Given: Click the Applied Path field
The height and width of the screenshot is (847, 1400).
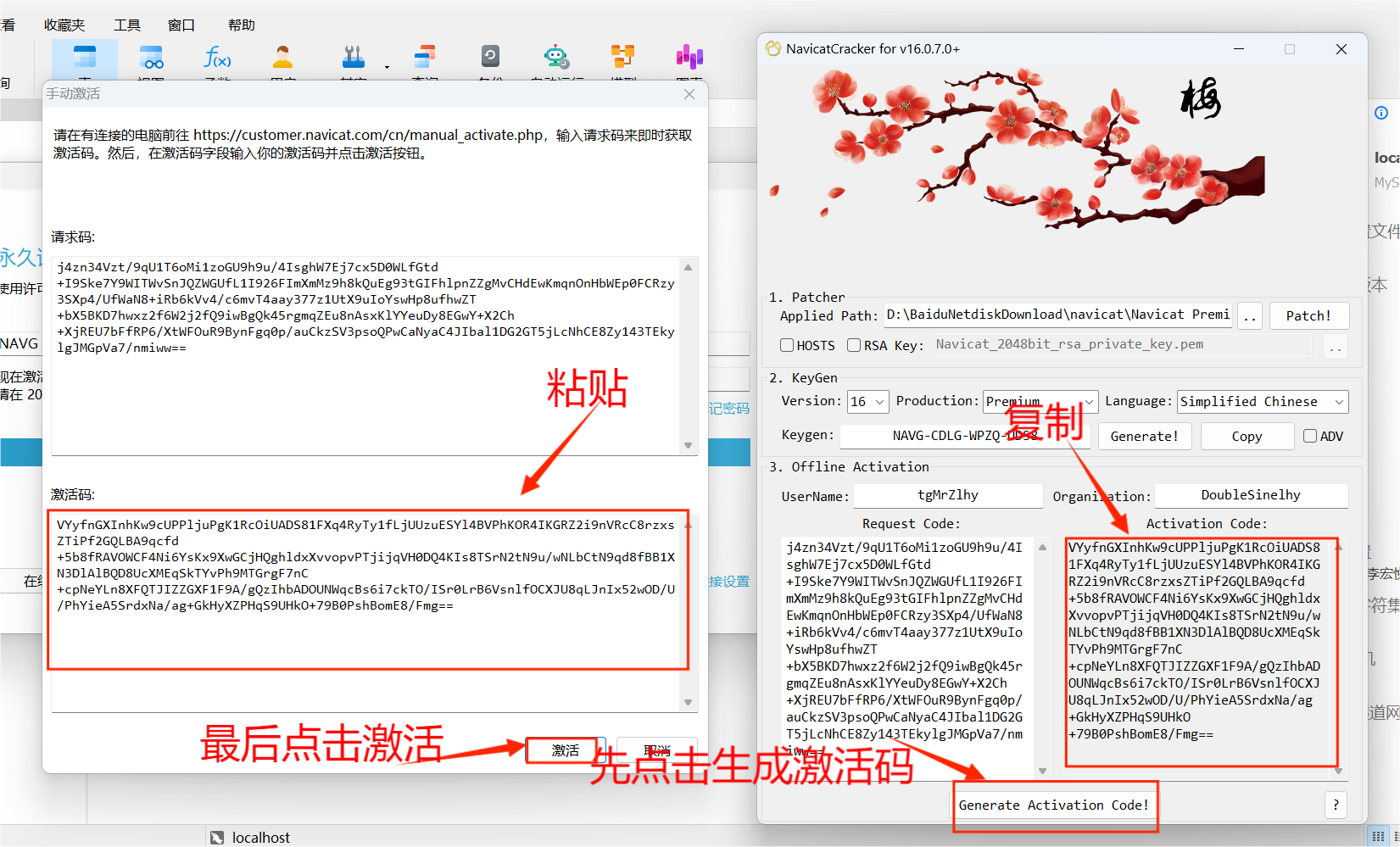Looking at the screenshot, I should pyautogui.click(x=1057, y=315).
